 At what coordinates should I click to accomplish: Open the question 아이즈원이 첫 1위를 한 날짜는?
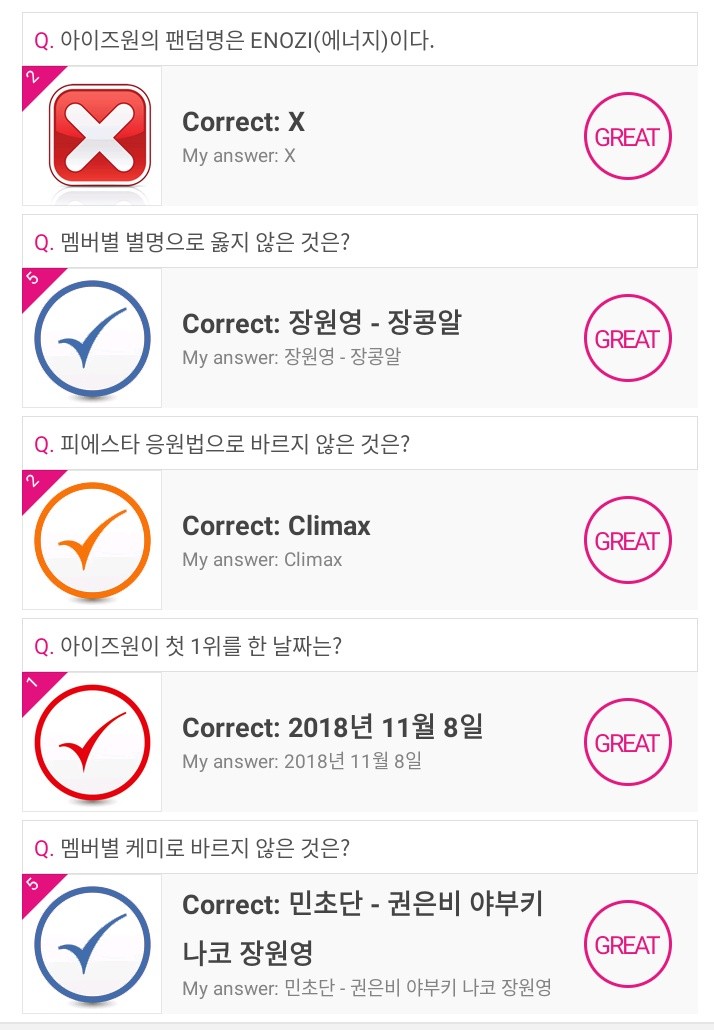click(188, 646)
